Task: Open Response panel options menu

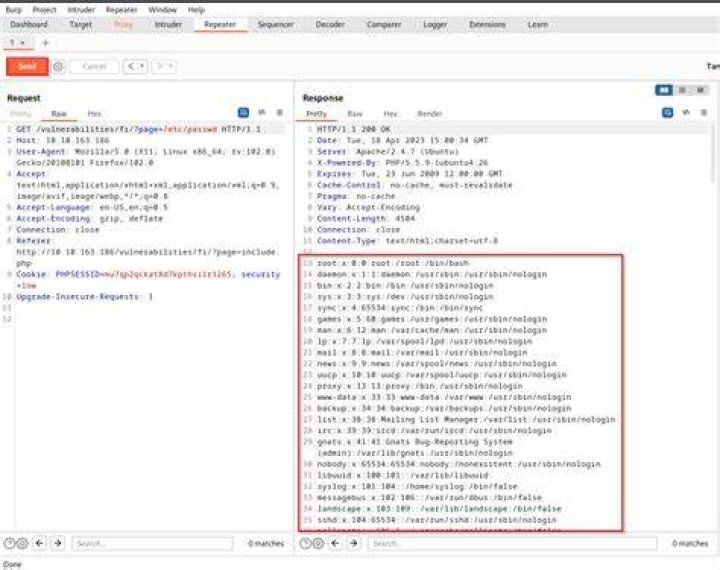Action: point(703,113)
